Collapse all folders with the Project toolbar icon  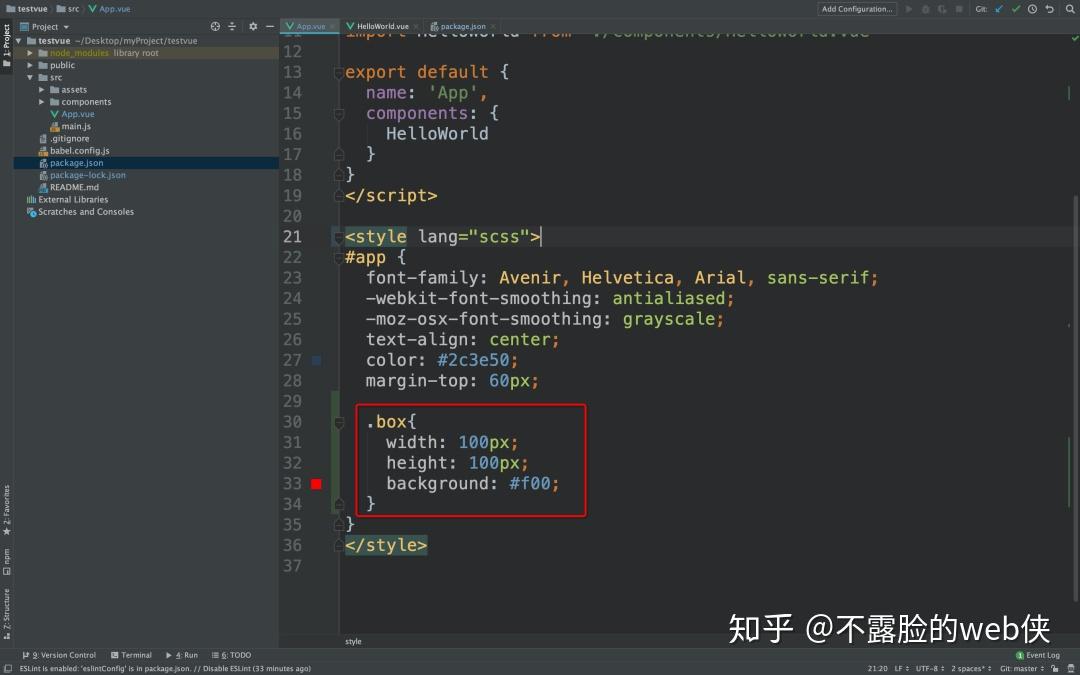[x=232, y=27]
